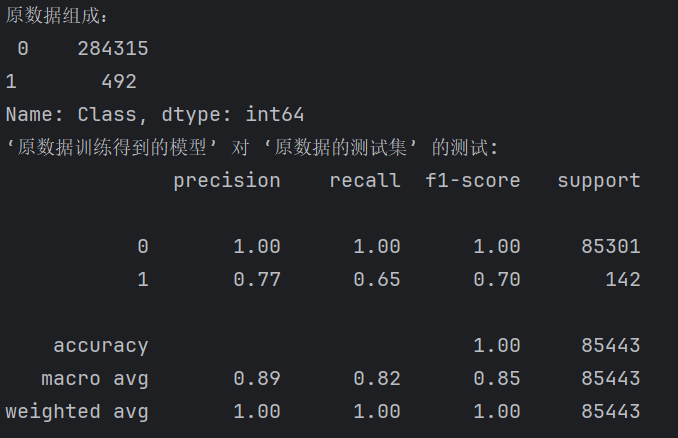Image resolution: width=678 pixels, height=438 pixels.
Task: Click the line starting '原数据训练得到的模型'
Action: point(252,148)
